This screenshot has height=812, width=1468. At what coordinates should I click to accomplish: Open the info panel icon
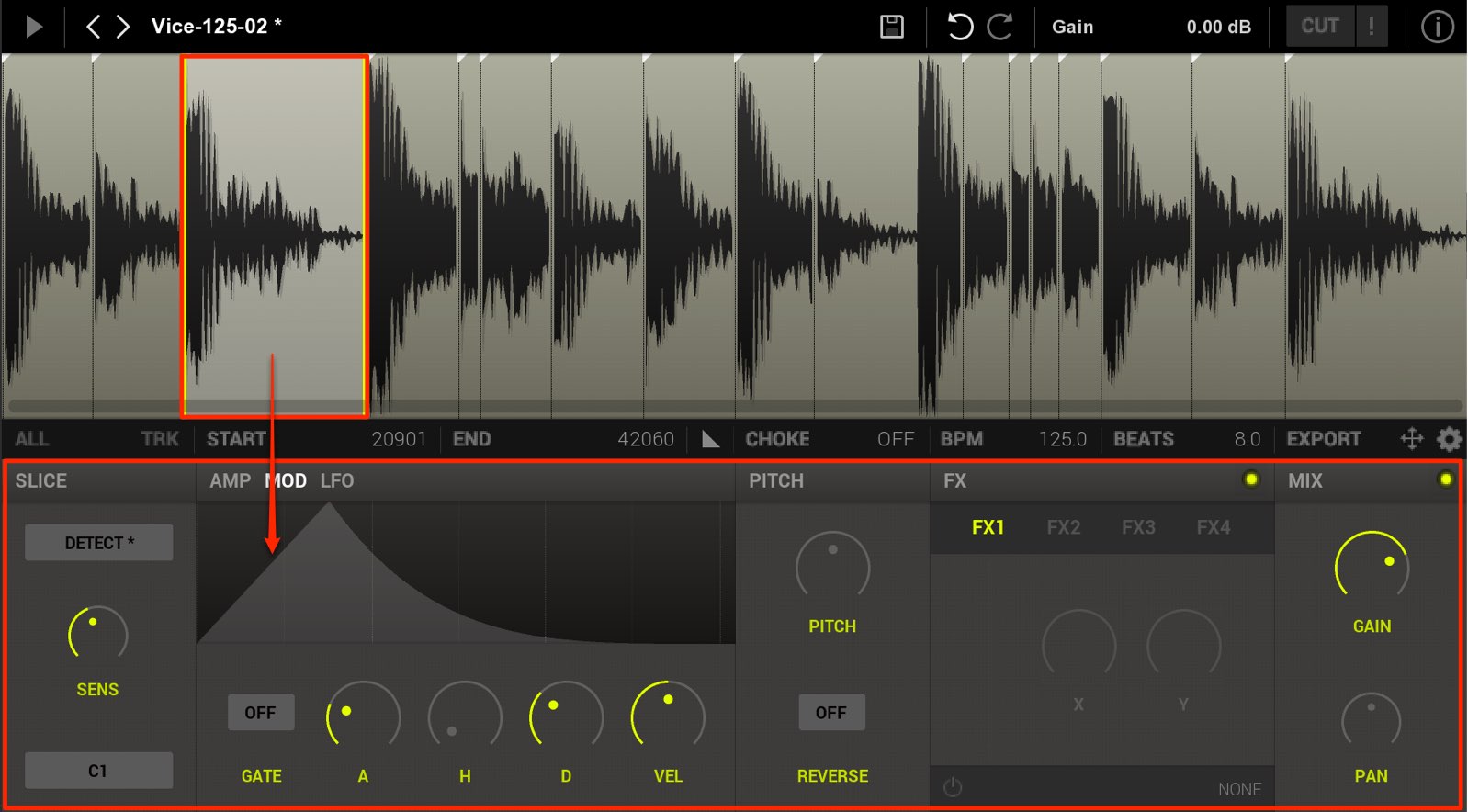coord(1437,27)
